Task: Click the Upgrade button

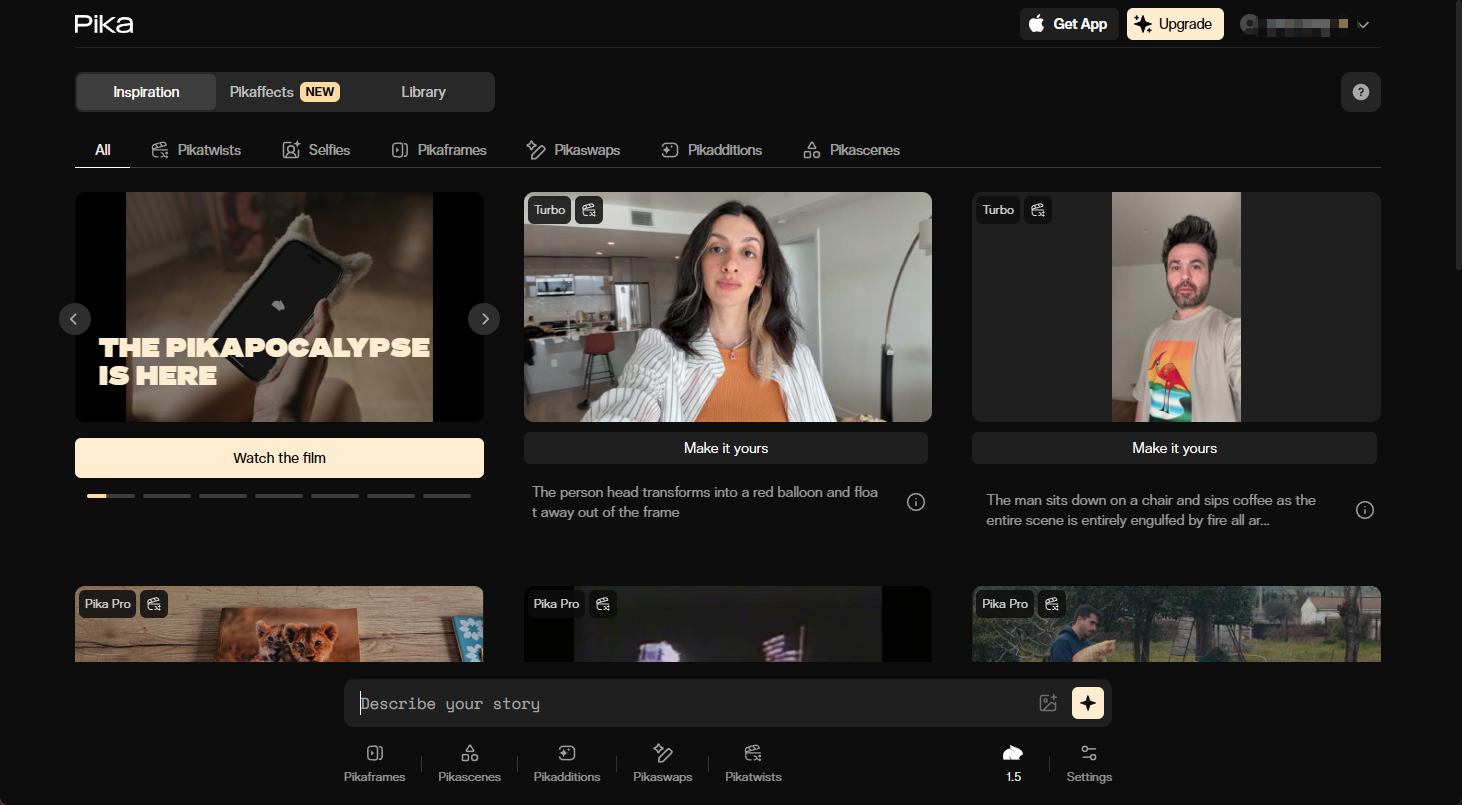Action: 1175,24
